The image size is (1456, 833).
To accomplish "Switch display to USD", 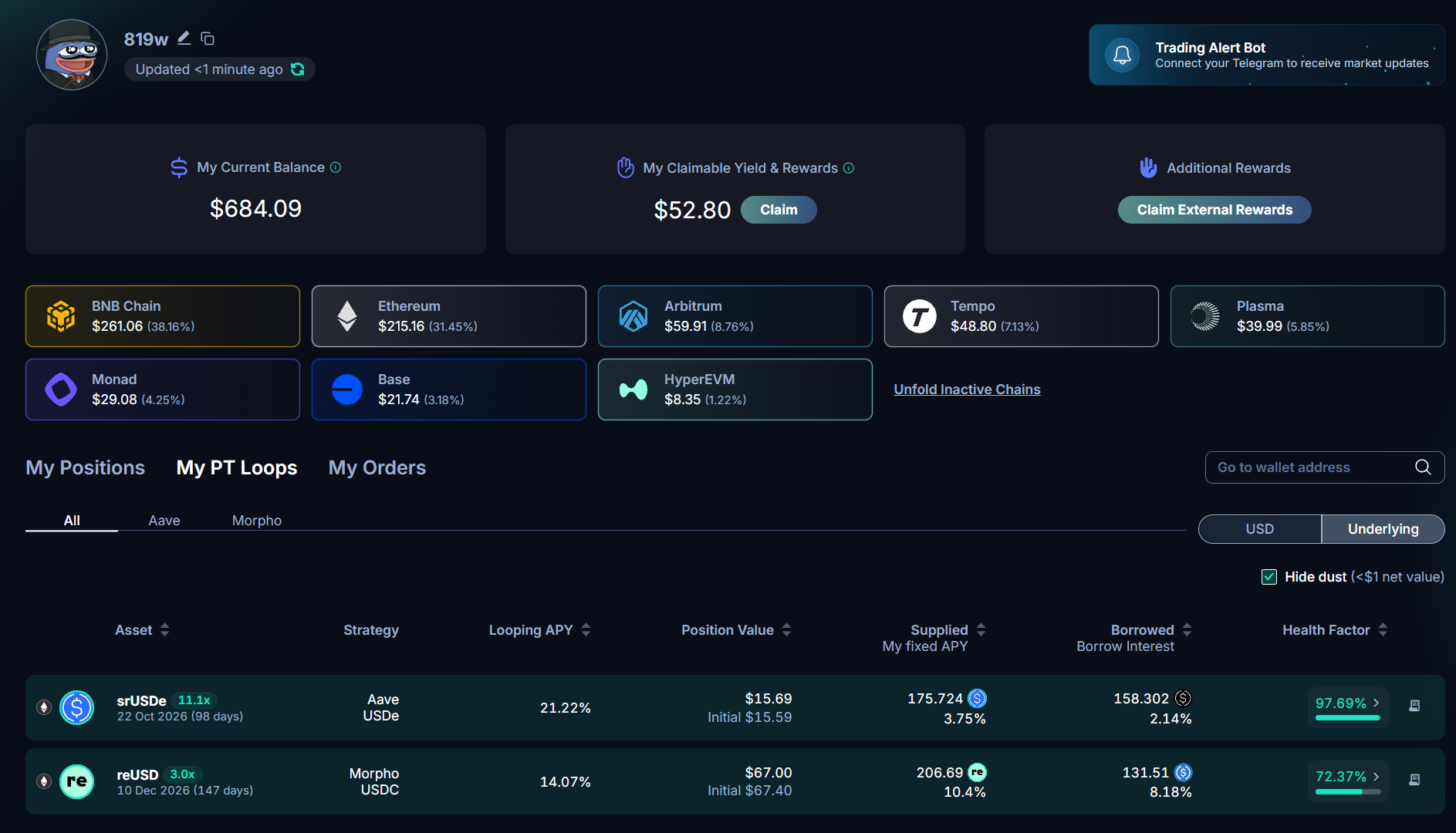I will coord(1259,529).
